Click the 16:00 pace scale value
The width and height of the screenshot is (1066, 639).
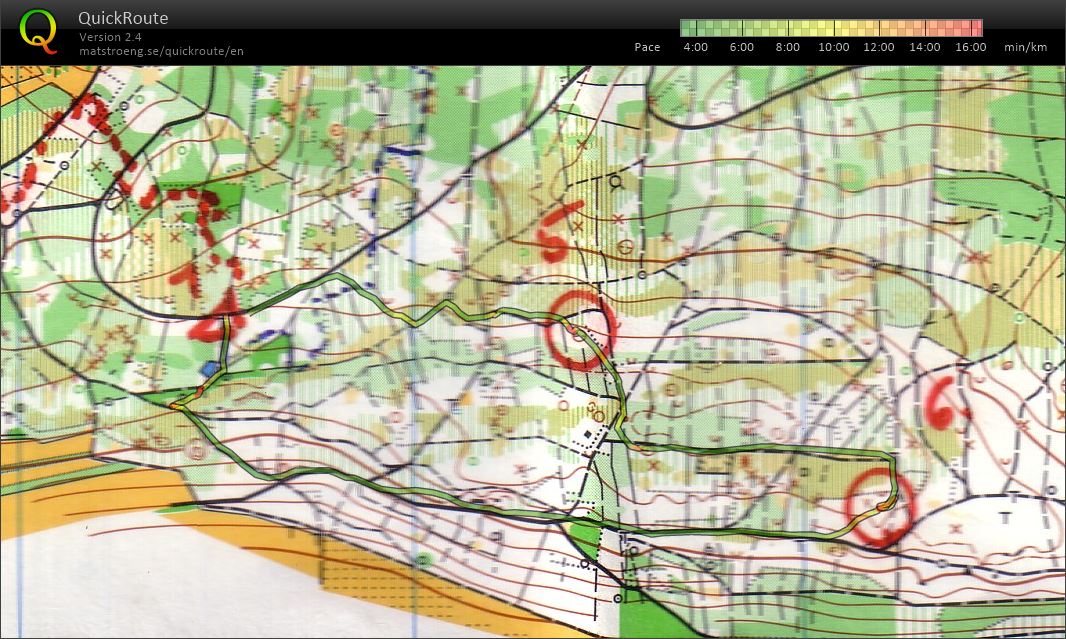(970, 47)
